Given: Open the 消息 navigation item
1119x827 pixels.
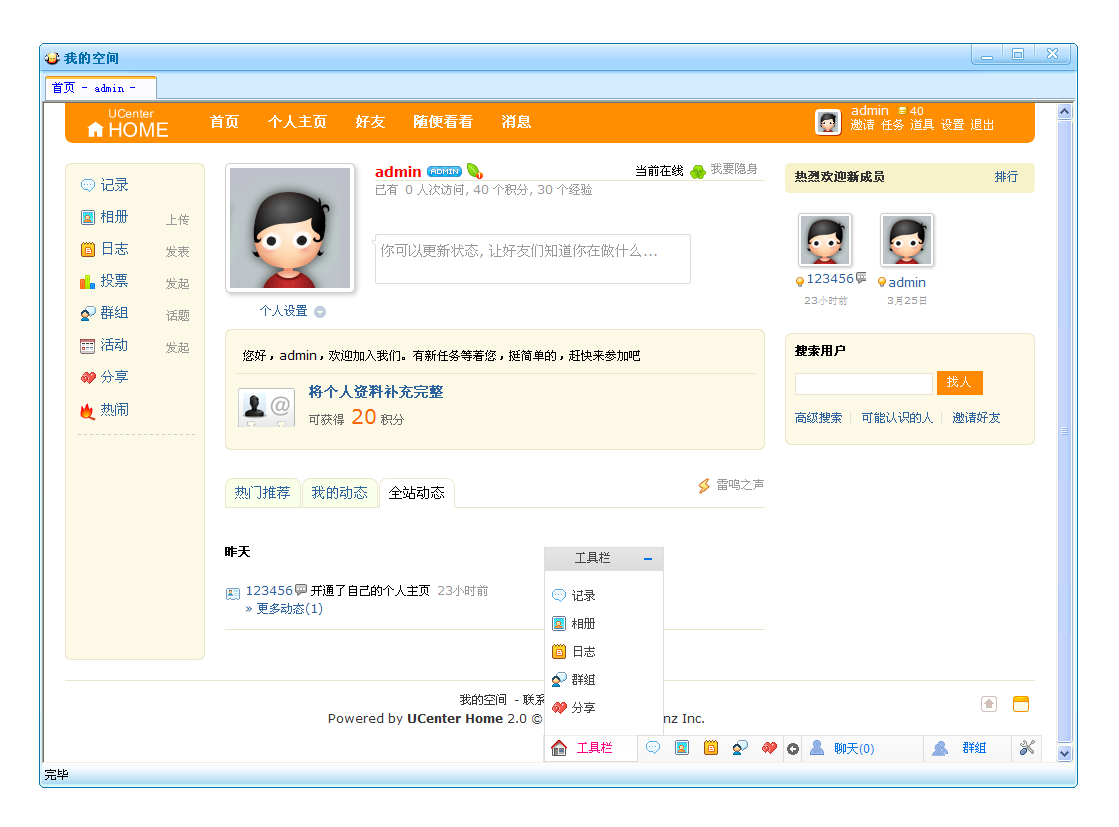Looking at the screenshot, I should (516, 122).
